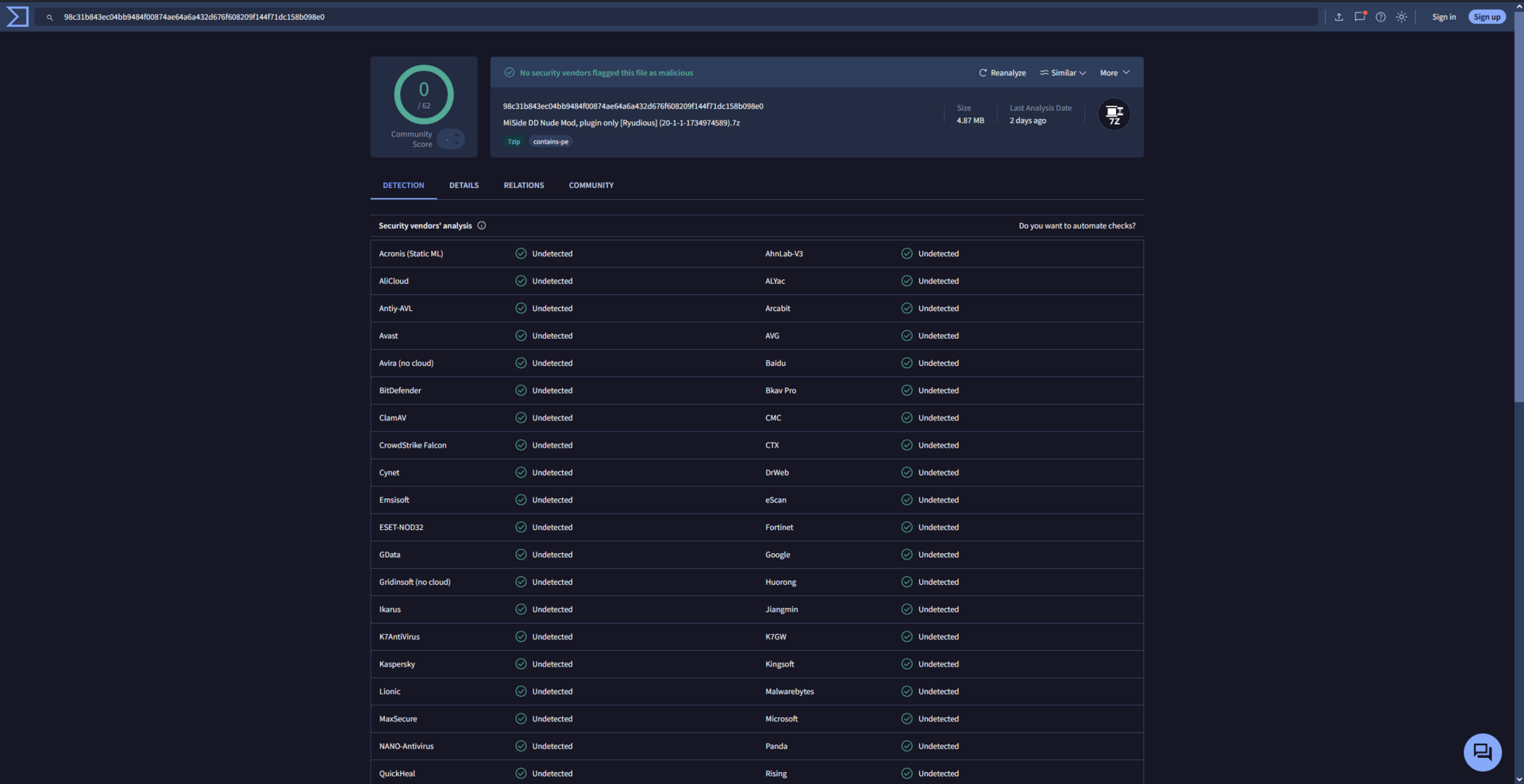The height and width of the screenshot is (784, 1524).
Task: Click Acronis (Static ML) undetected check icon
Action: 521,254
